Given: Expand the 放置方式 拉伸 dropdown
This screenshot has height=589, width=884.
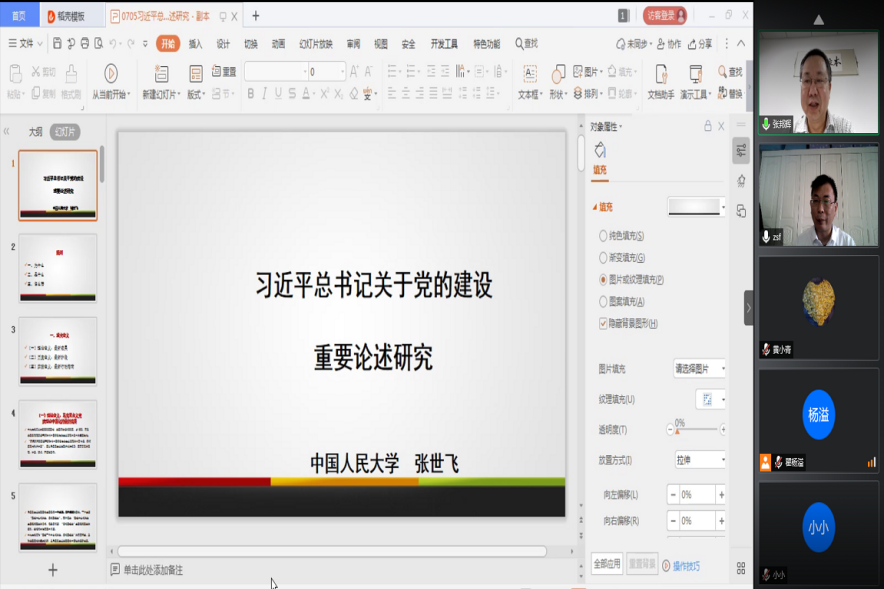Looking at the screenshot, I should (x=700, y=460).
